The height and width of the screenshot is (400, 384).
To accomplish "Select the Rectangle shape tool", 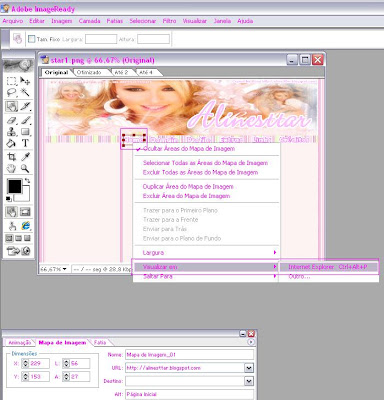I will pyautogui.click(x=25, y=132).
